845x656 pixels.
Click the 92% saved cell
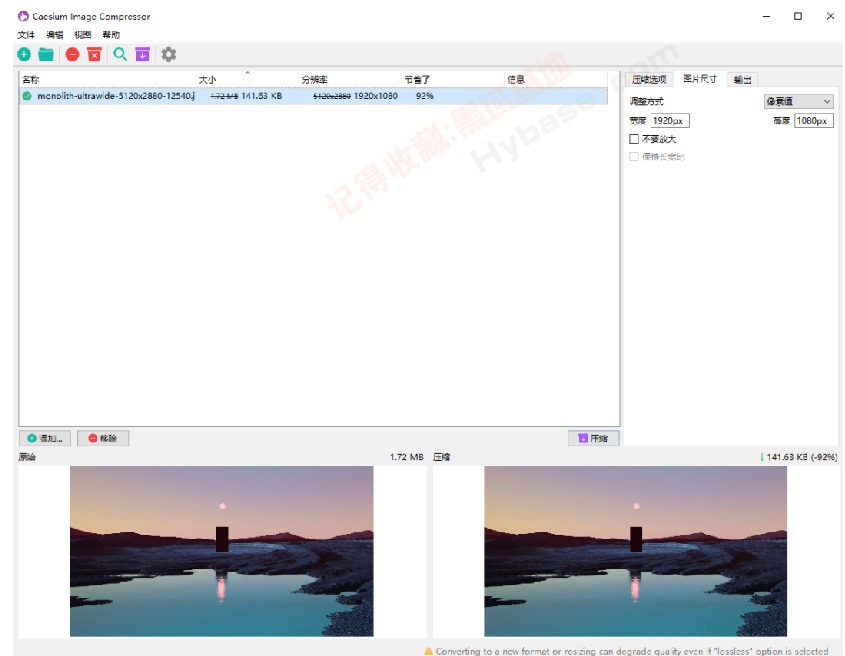tap(425, 96)
